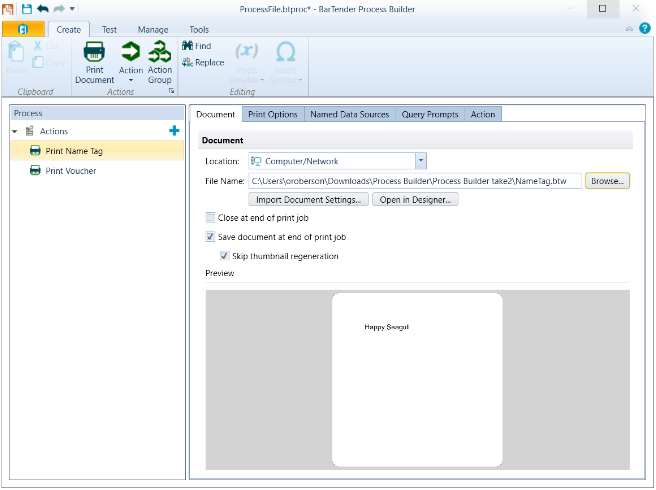The width and height of the screenshot is (656, 490).
Task: Open the Location Computer/Network dropdown
Action: pos(421,160)
